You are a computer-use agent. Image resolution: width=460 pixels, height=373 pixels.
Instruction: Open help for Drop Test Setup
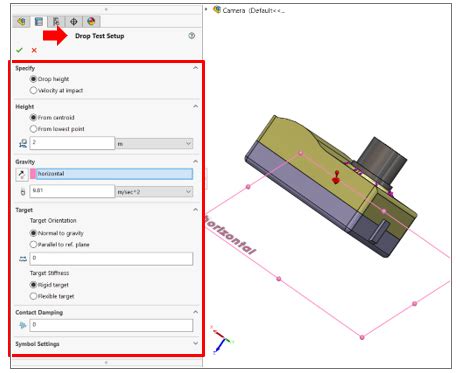[x=191, y=36]
